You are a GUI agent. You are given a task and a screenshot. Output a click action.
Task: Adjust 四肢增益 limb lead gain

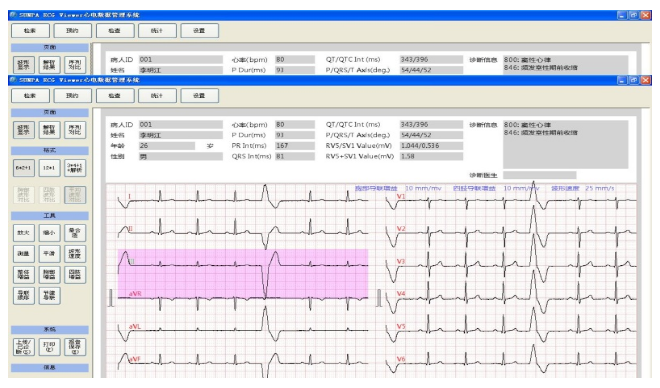[x=75, y=275]
